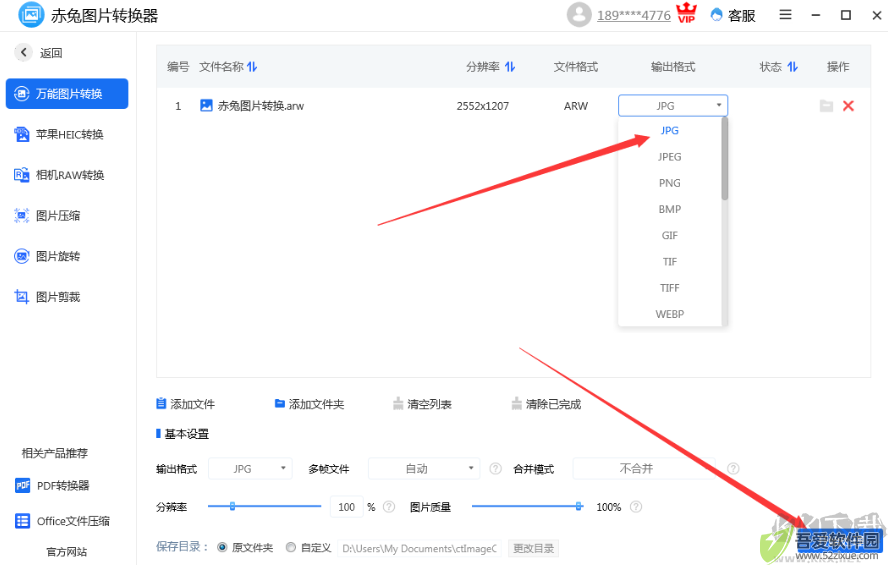Image resolution: width=888 pixels, height=565 pixels.
Task: Select 图片旋转 in the sidebar
Action: [x=47, y=256]
